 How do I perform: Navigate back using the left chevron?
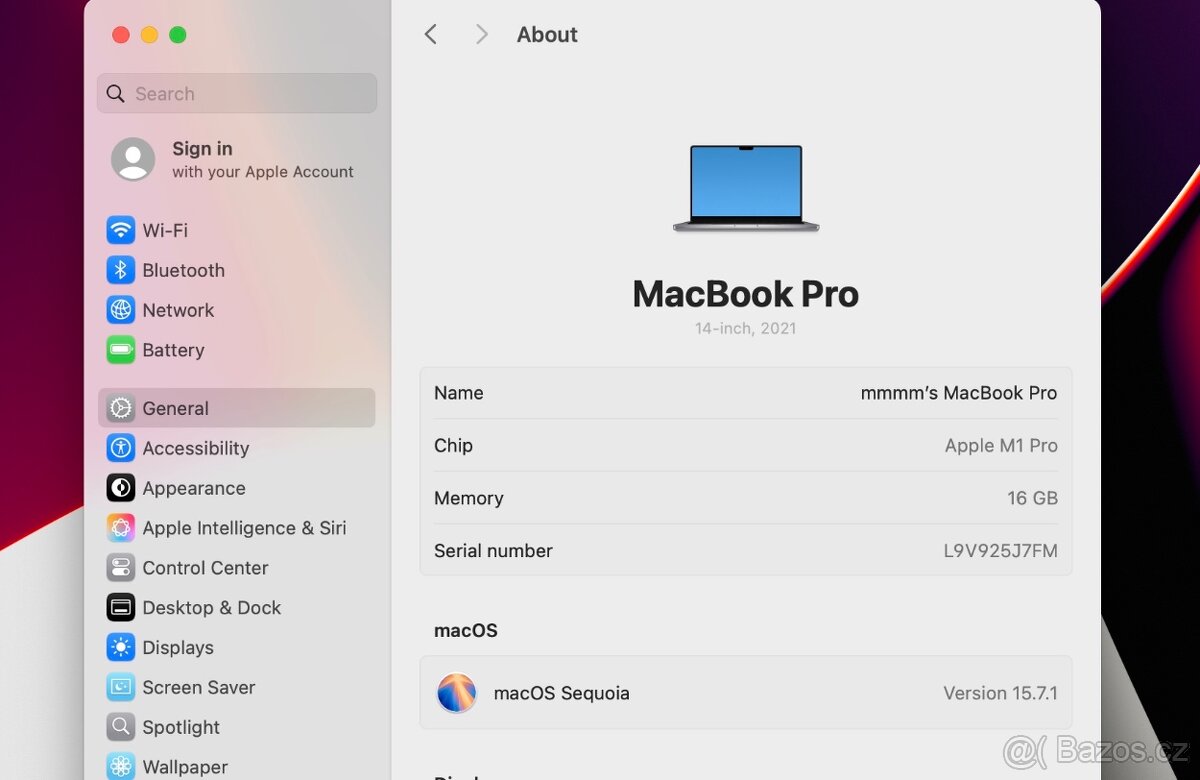(x=430, y=34)
